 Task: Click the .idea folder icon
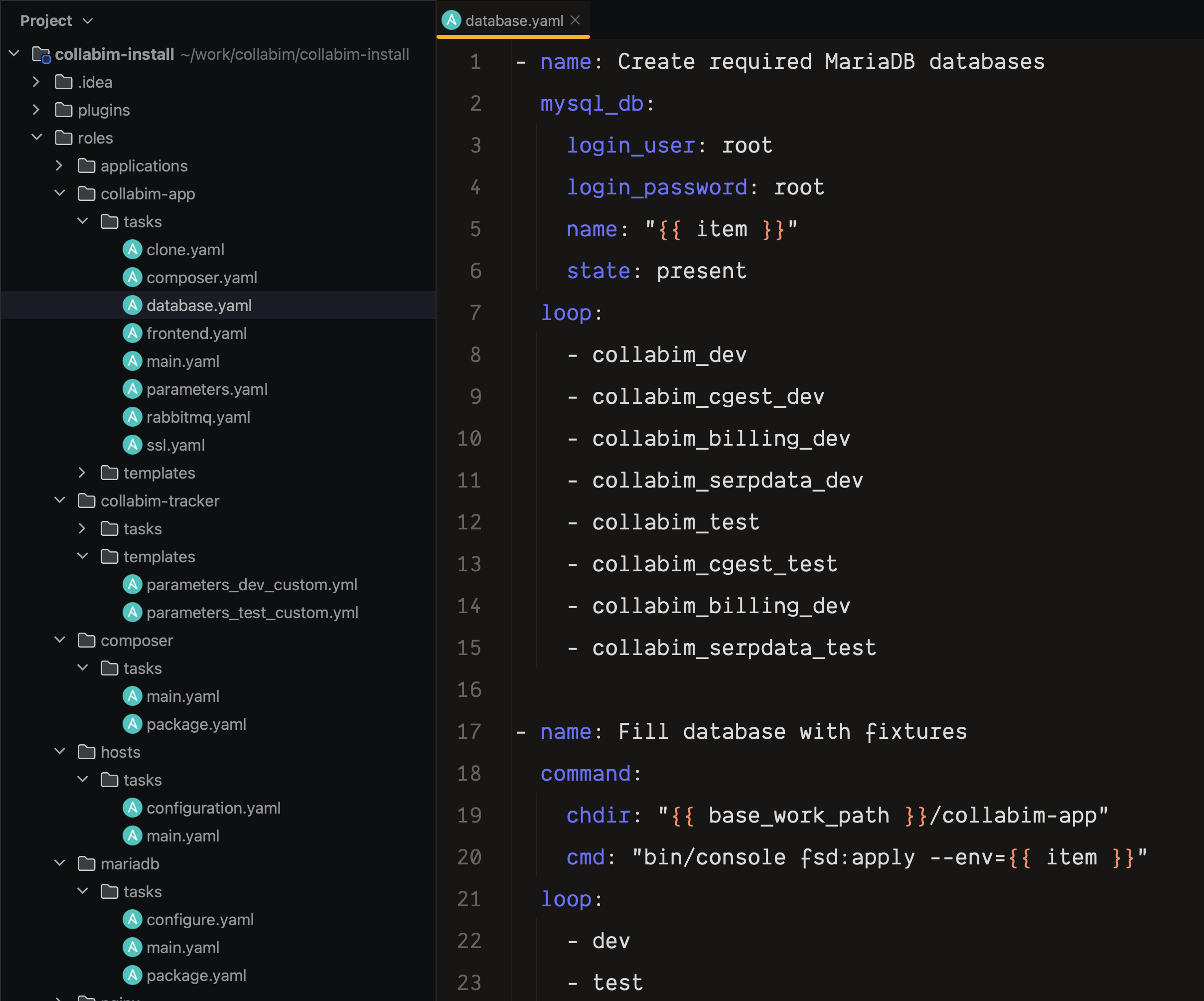(64, 82)
